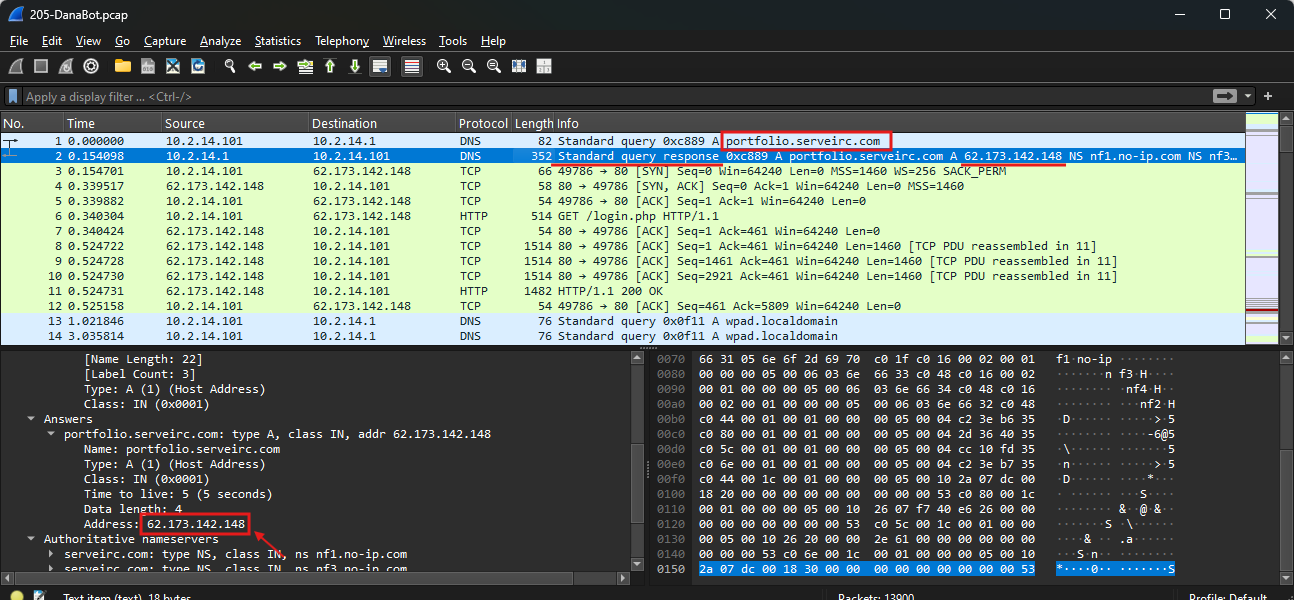Stop the running capture
Image resolution: width=1294 pixels, height=600 pixels.
point(41,66)
